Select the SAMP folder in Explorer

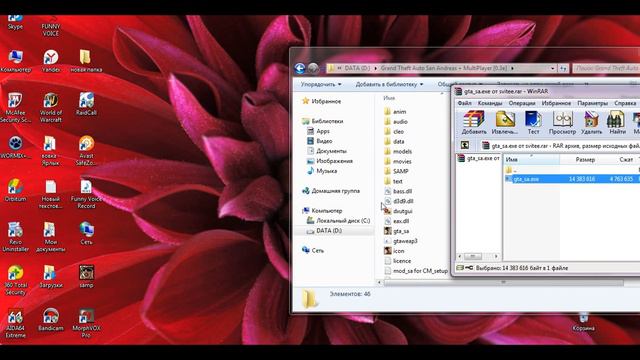[396, 171]
